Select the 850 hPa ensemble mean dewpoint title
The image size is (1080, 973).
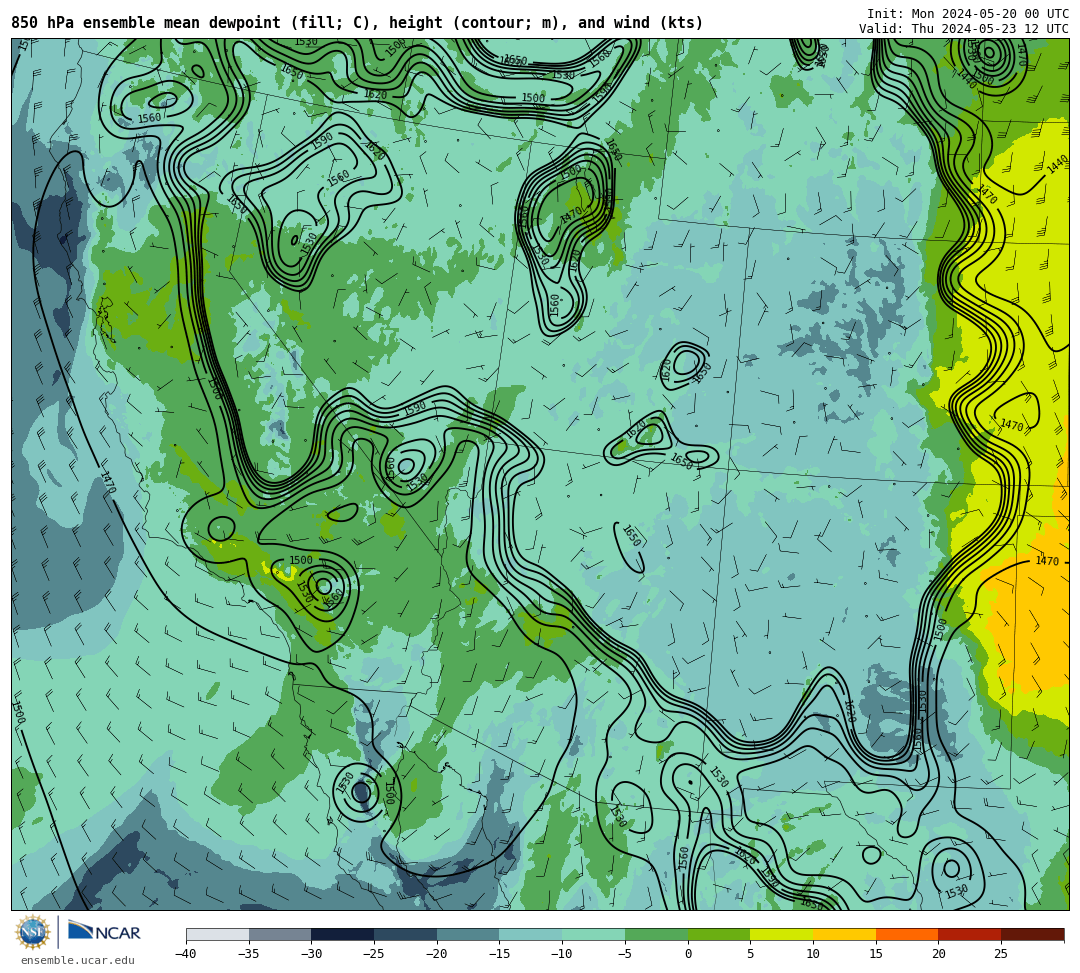(357, 23)
